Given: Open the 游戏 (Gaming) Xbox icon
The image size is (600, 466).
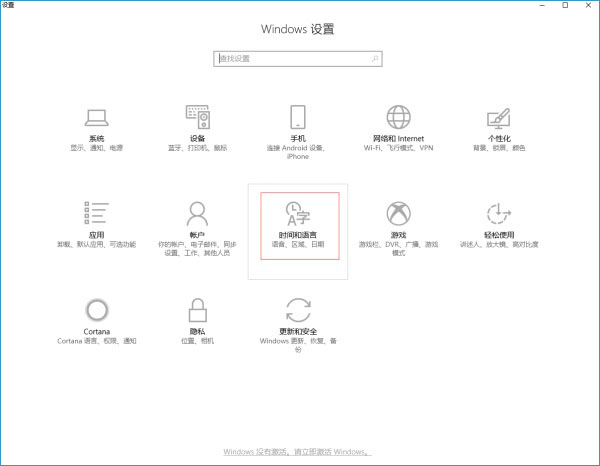Looking at the screenshot, I should tap(398, 213).
